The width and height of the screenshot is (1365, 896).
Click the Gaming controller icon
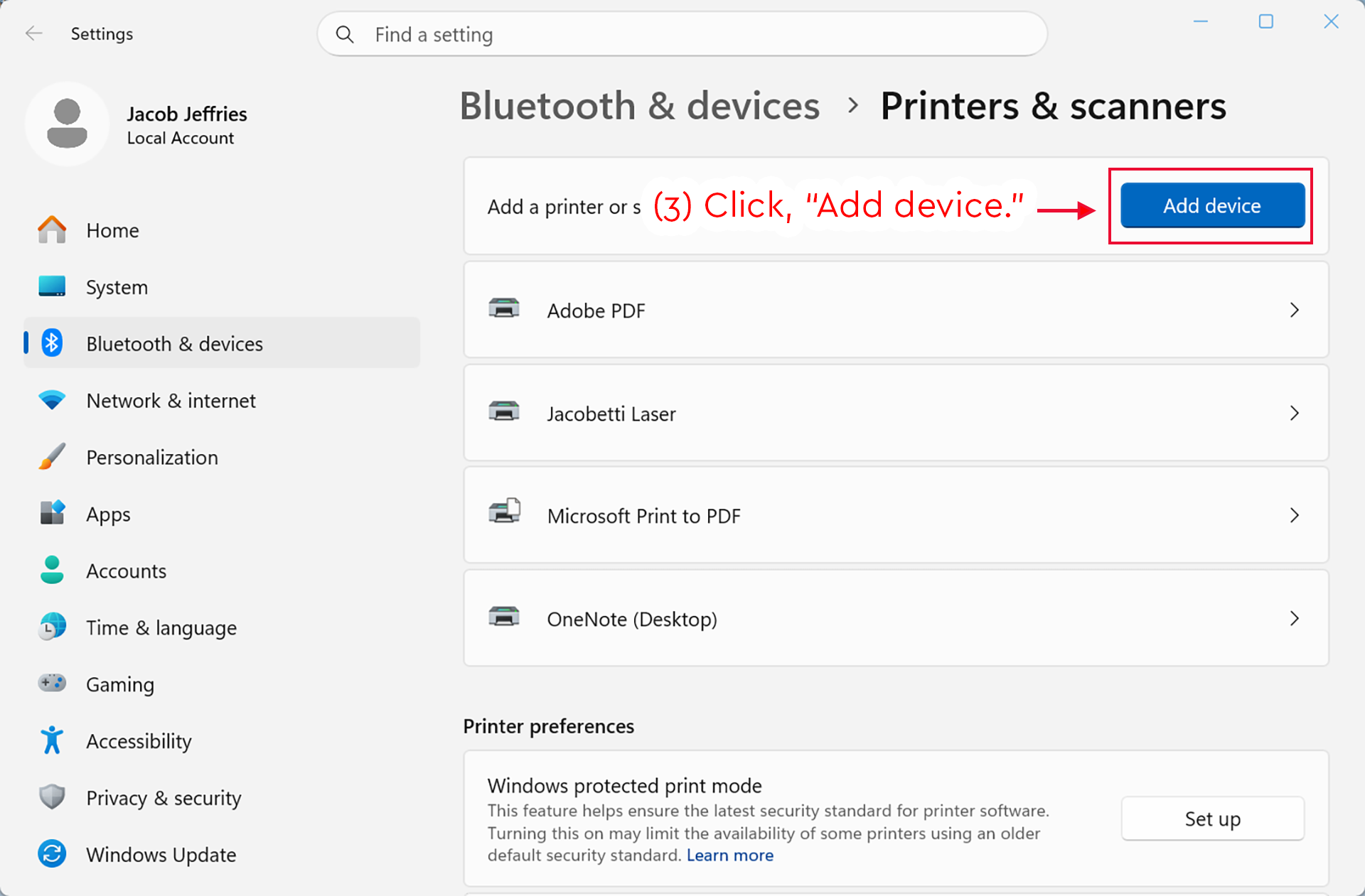click(x=52, y=684)
